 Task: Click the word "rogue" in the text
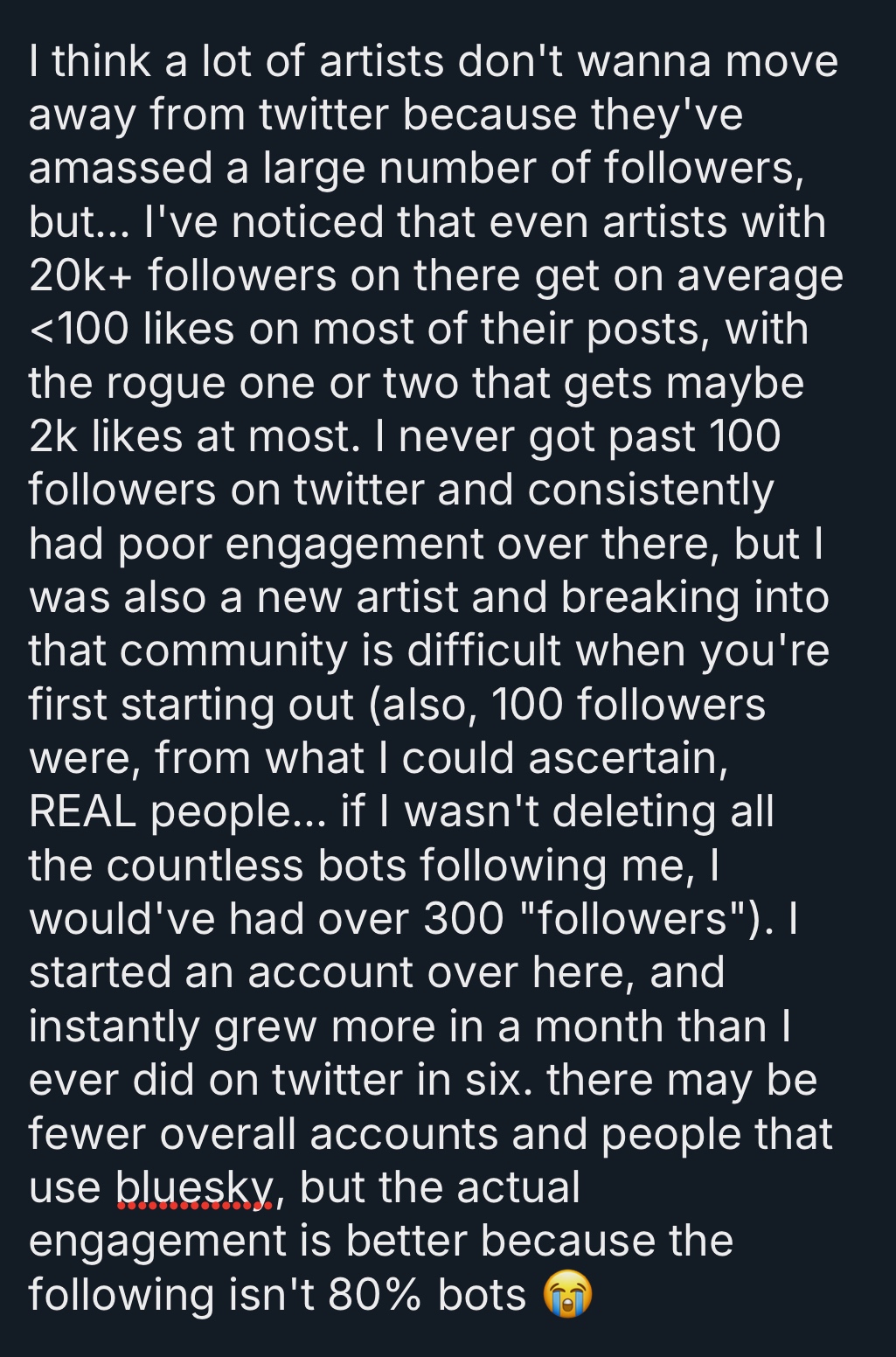coord(170,384)
